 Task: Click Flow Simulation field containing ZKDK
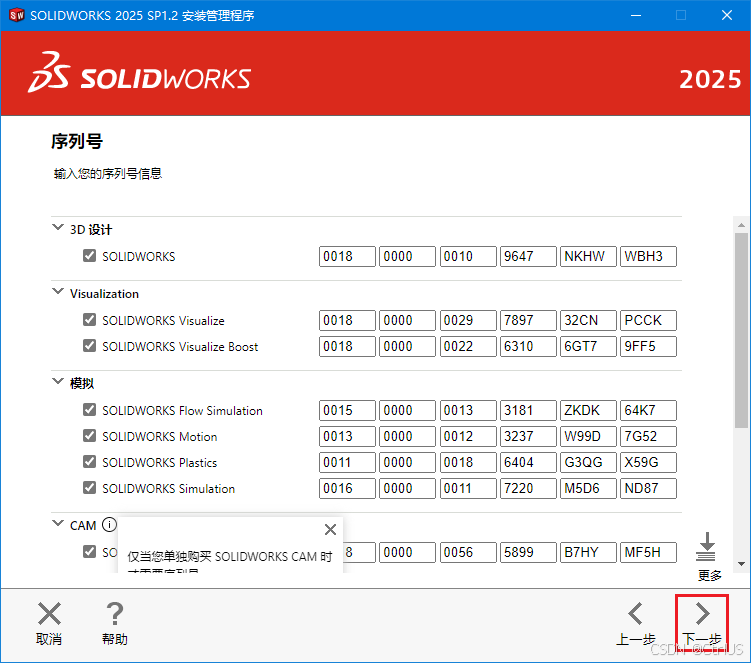tap(588, 411)
